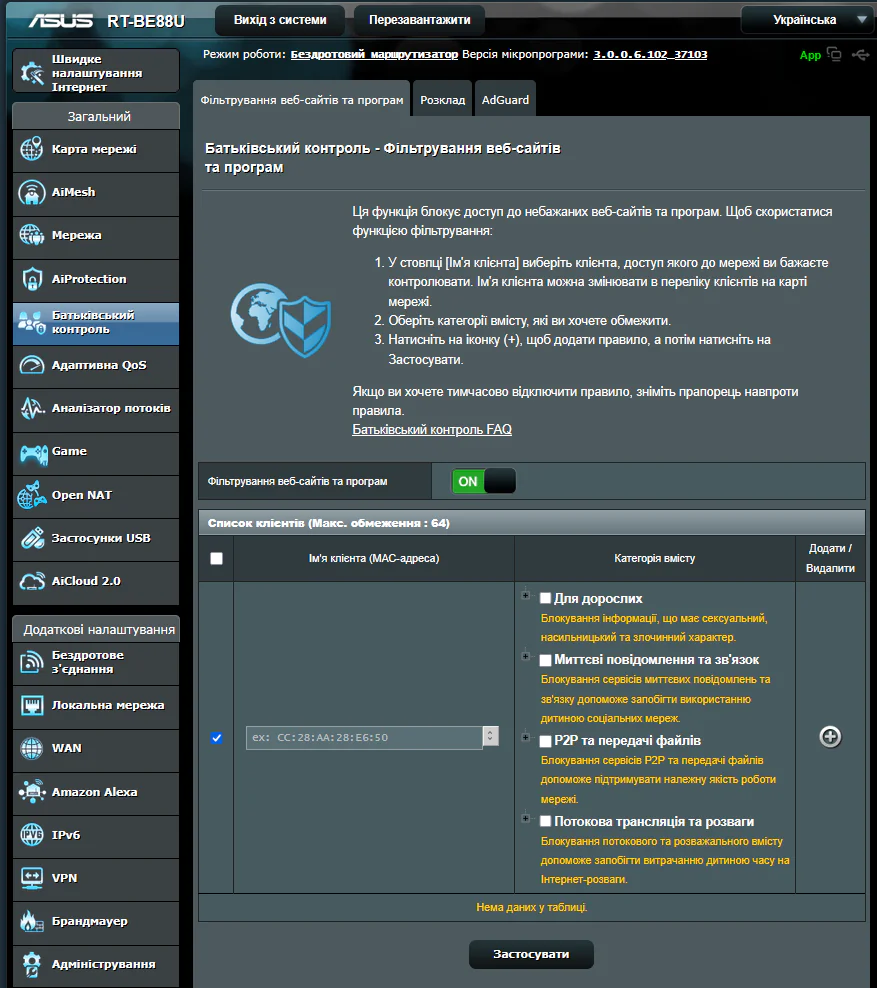Open the Українська language dropdown
The height and width of the screenshot is (988, 877).
[x=808, y=20]
